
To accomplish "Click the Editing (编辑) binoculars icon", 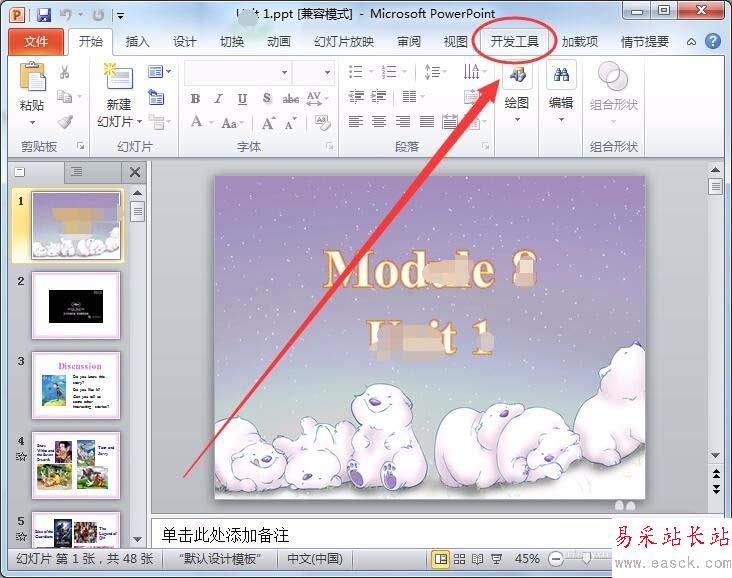I will tap(561, 75).
